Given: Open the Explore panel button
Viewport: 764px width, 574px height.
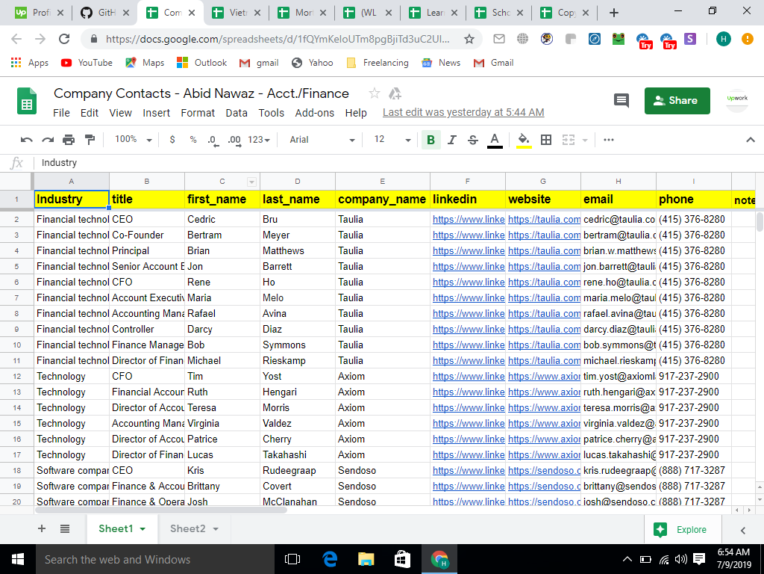Looking at the screenshot, I should click(x=682, y=530).
